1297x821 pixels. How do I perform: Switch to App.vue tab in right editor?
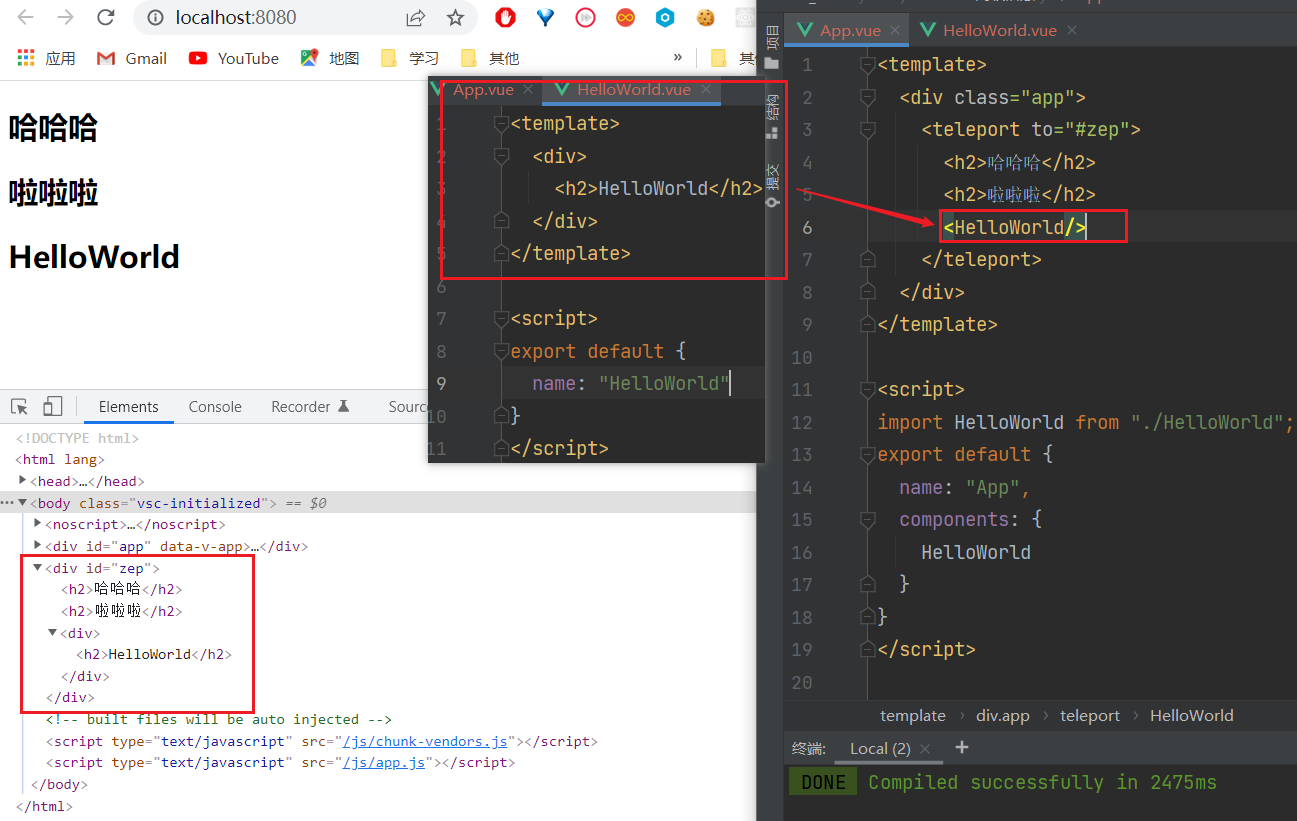coord(850,30)
